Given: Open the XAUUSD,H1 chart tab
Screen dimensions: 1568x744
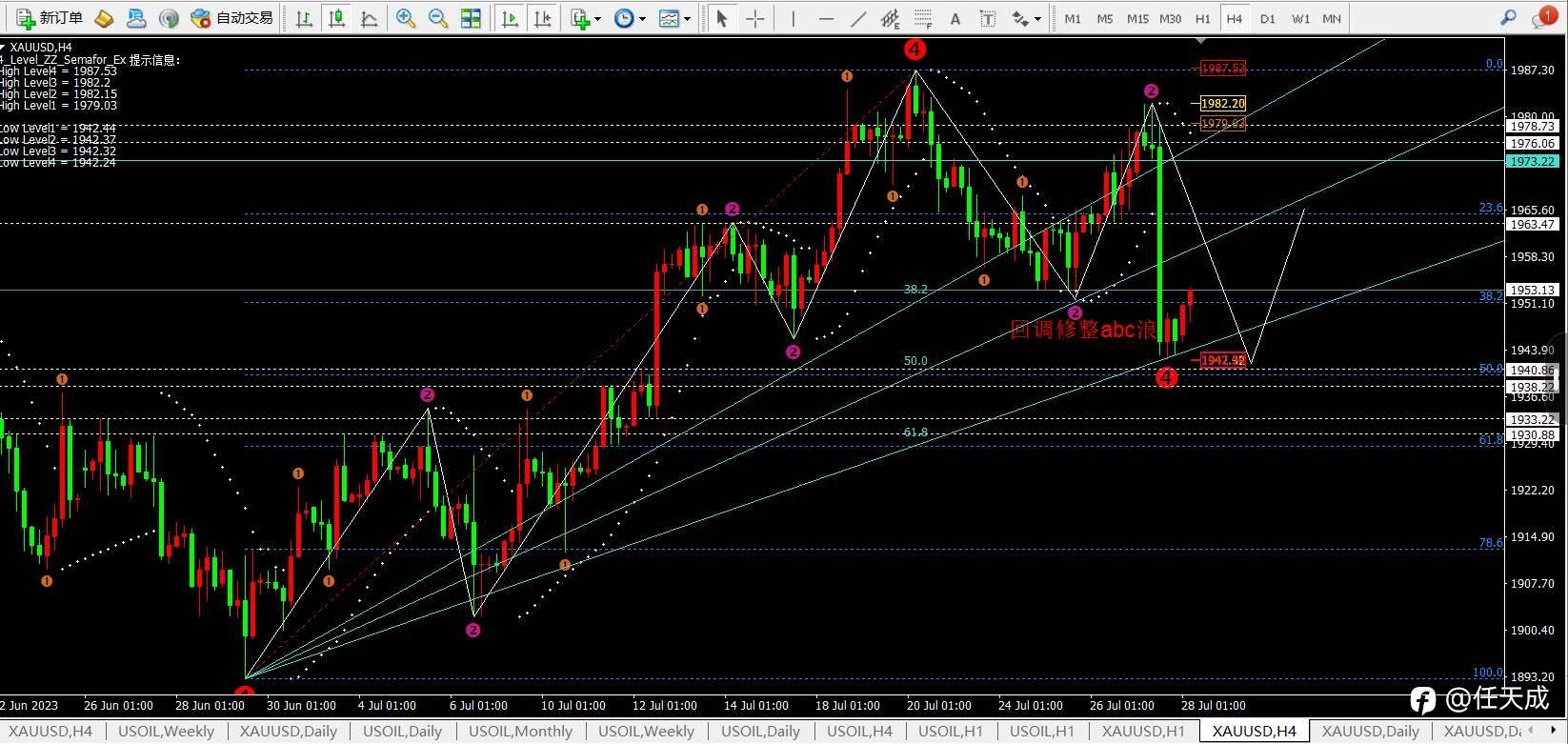Looking at the screenshot, I should 1143,731.
